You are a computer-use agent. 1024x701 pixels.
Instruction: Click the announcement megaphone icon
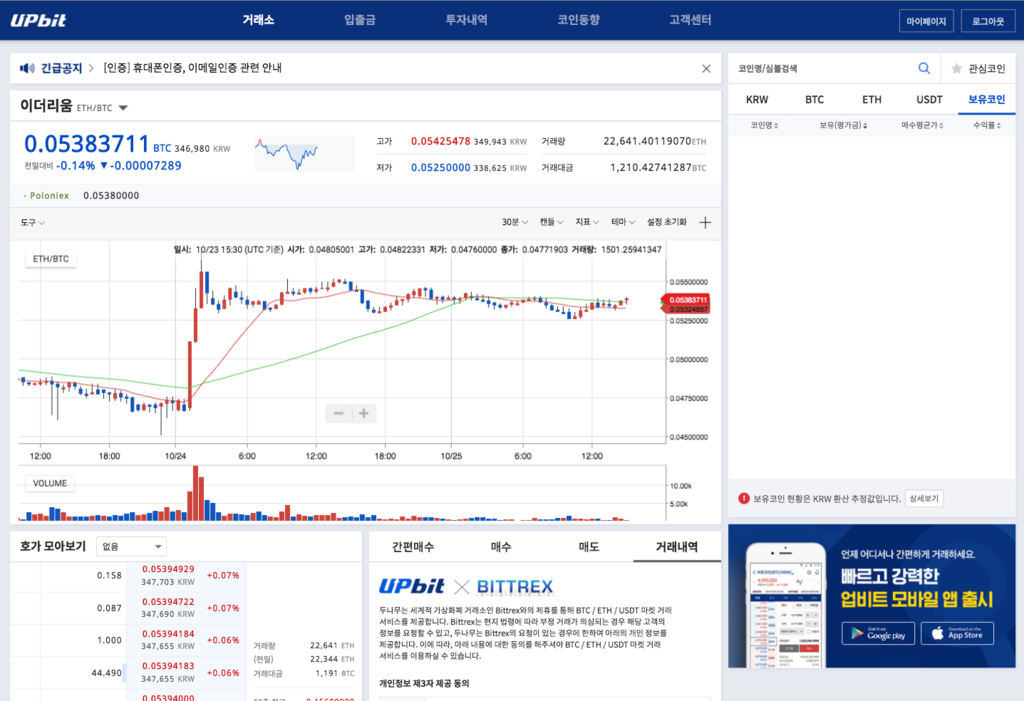coord(27,68)
